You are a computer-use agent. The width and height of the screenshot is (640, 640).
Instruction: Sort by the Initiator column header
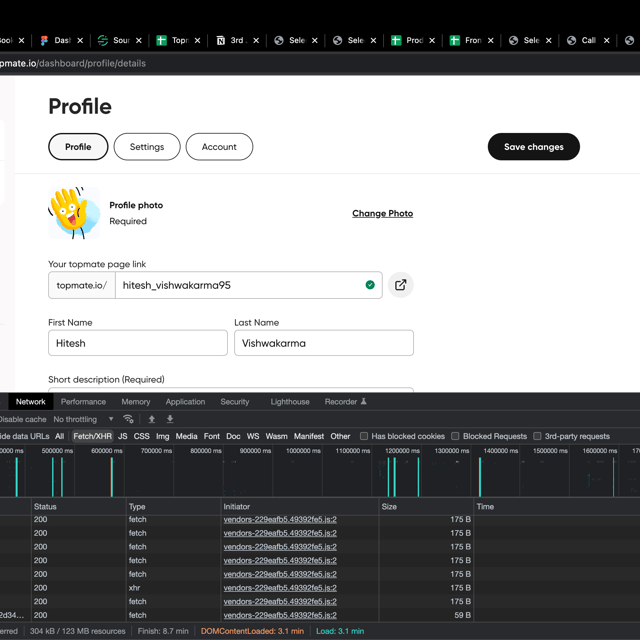coord(300,507)
